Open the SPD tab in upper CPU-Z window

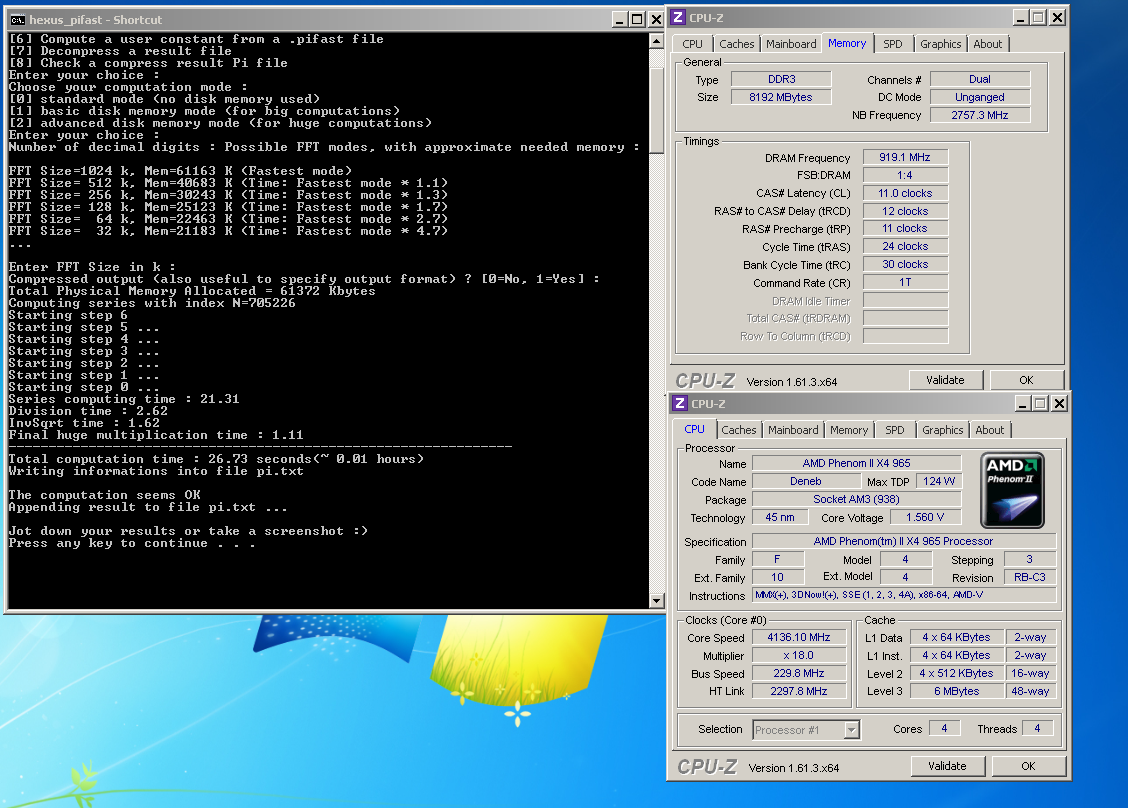pos(893,44)
